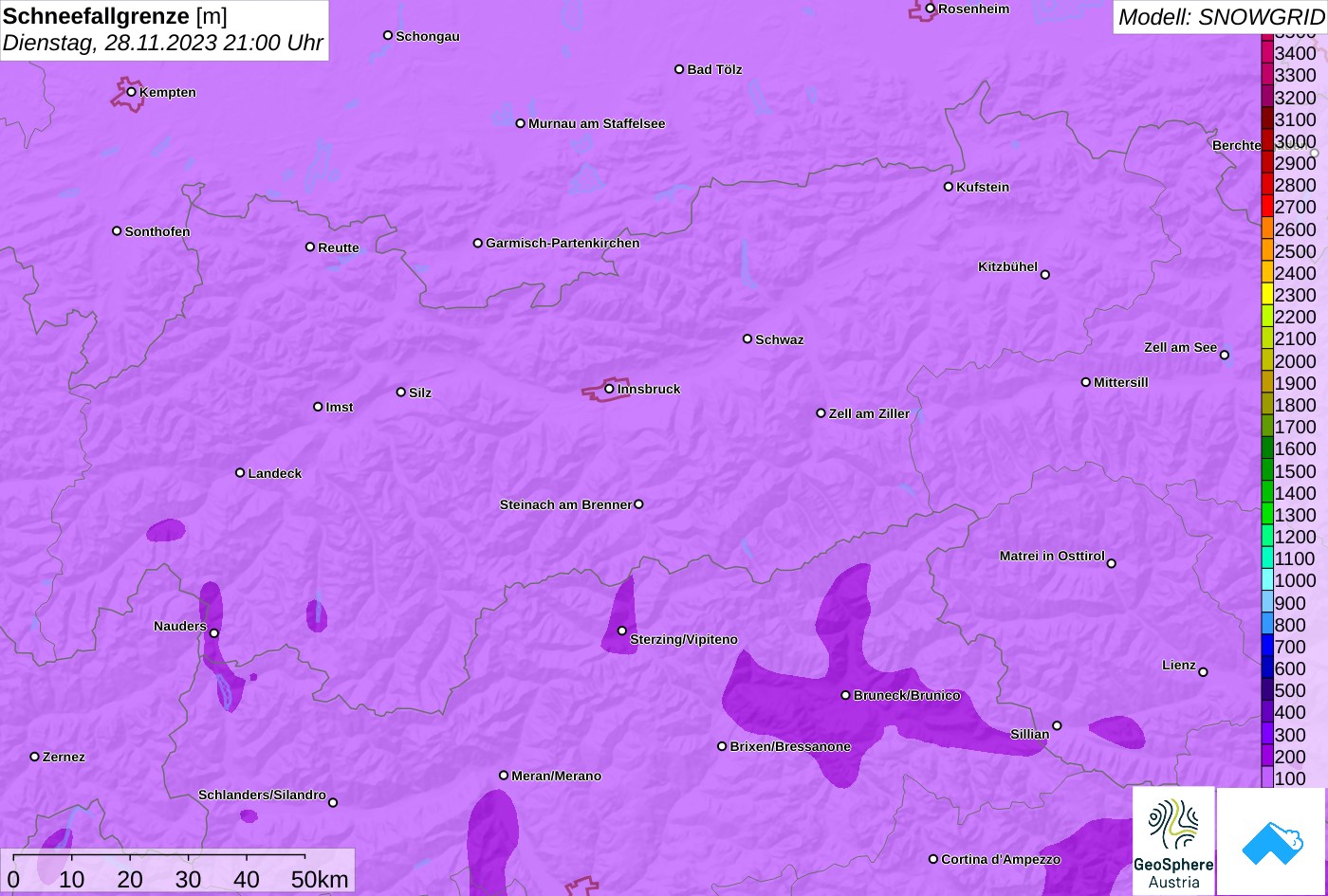Click the Steinach am Brenner marker
The image size is (1328, 896).
[x=638, y=504]
